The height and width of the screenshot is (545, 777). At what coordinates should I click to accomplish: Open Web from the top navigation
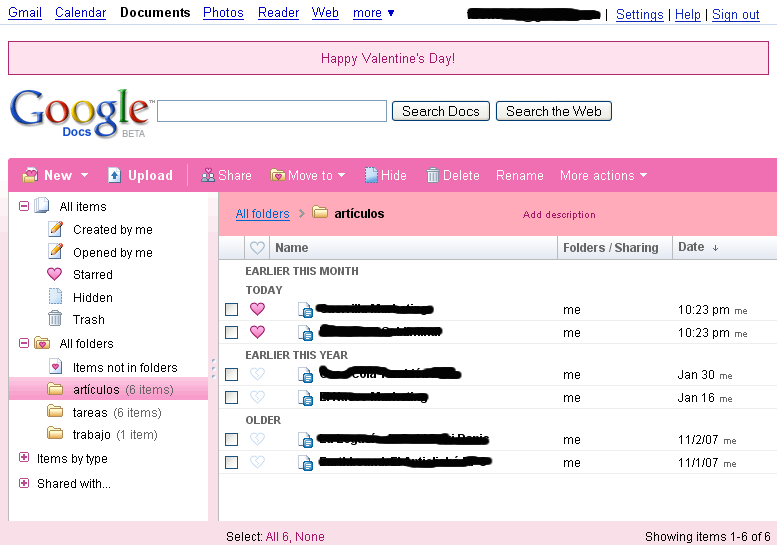point(325,12)
